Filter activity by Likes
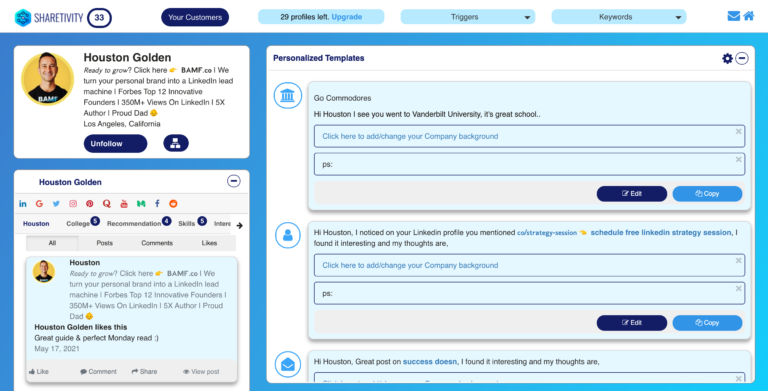The width and height of the screenshot is (768, 391). click(x=209, y=243)
